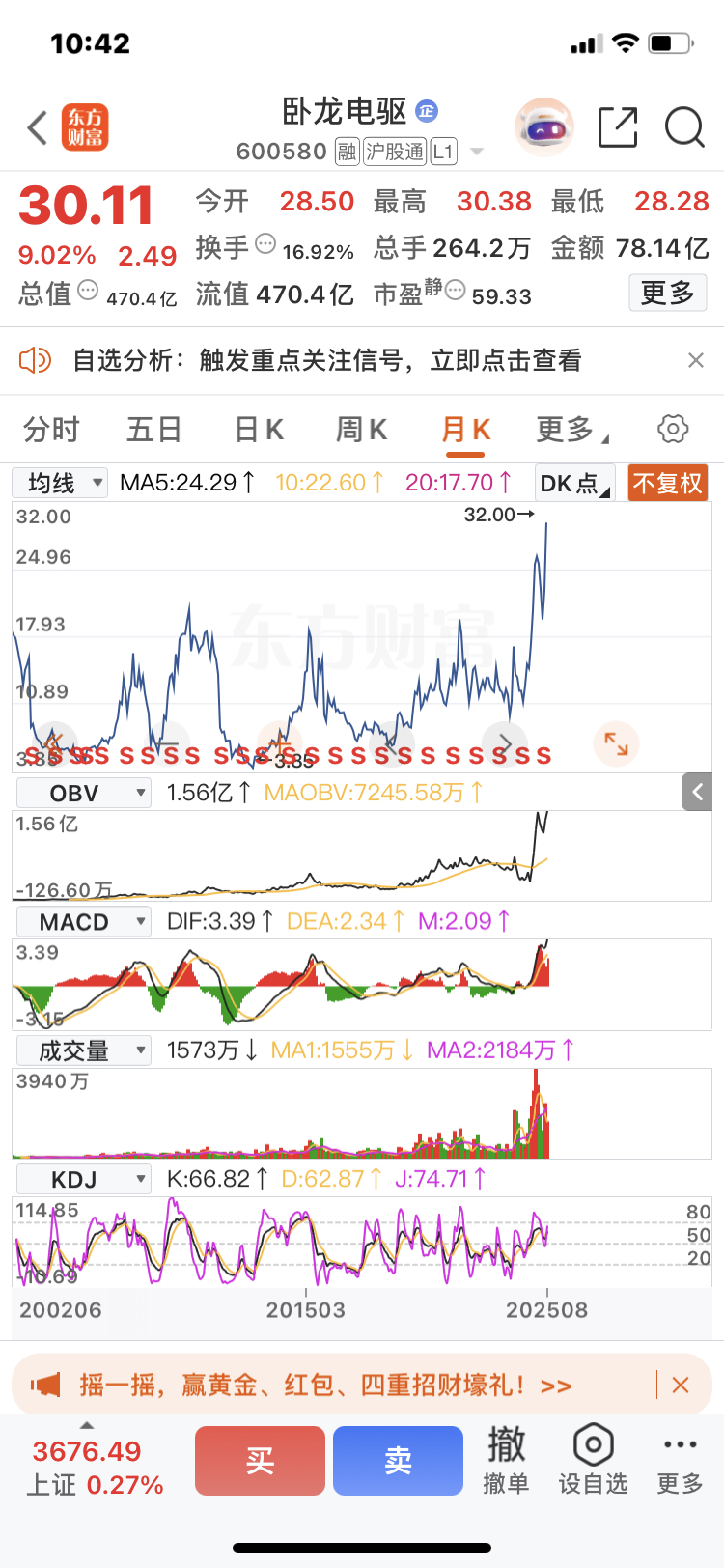724x1568 pixels.
Task: Open 撤单 cancel order
Action: pyautogui.click(x=506, y=1460)
